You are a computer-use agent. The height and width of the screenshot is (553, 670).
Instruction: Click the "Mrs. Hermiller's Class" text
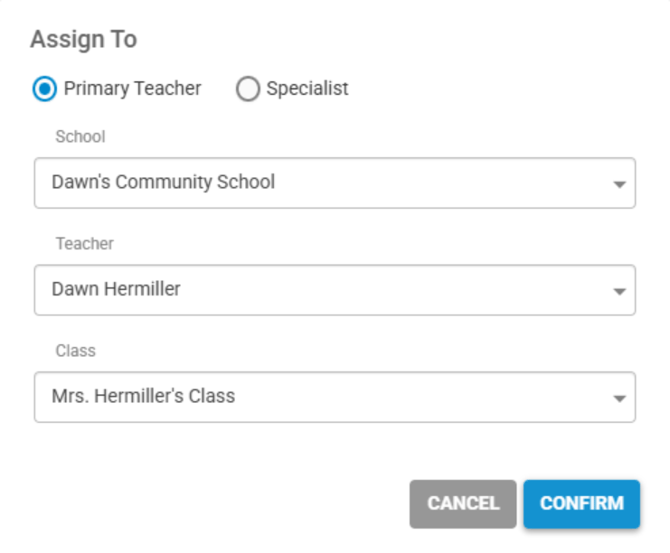(x=143, y=397)
